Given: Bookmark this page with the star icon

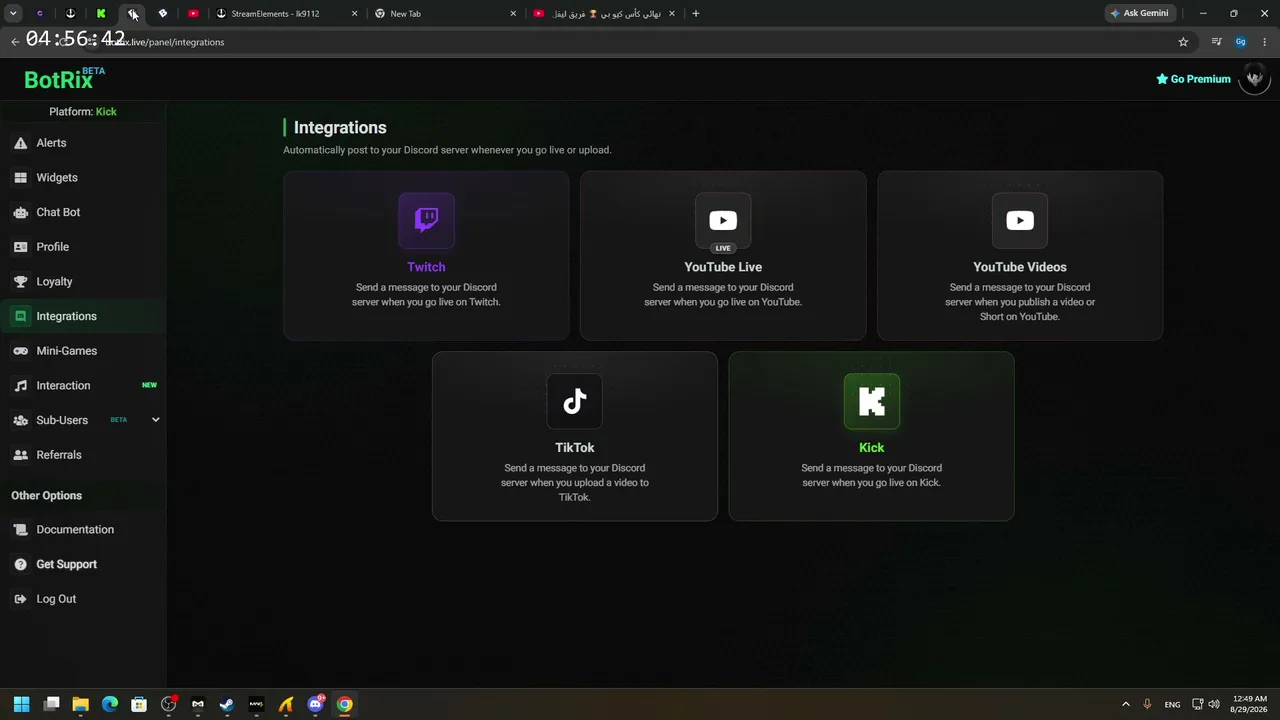Looking at the screenshot, I should point(1183,42).
